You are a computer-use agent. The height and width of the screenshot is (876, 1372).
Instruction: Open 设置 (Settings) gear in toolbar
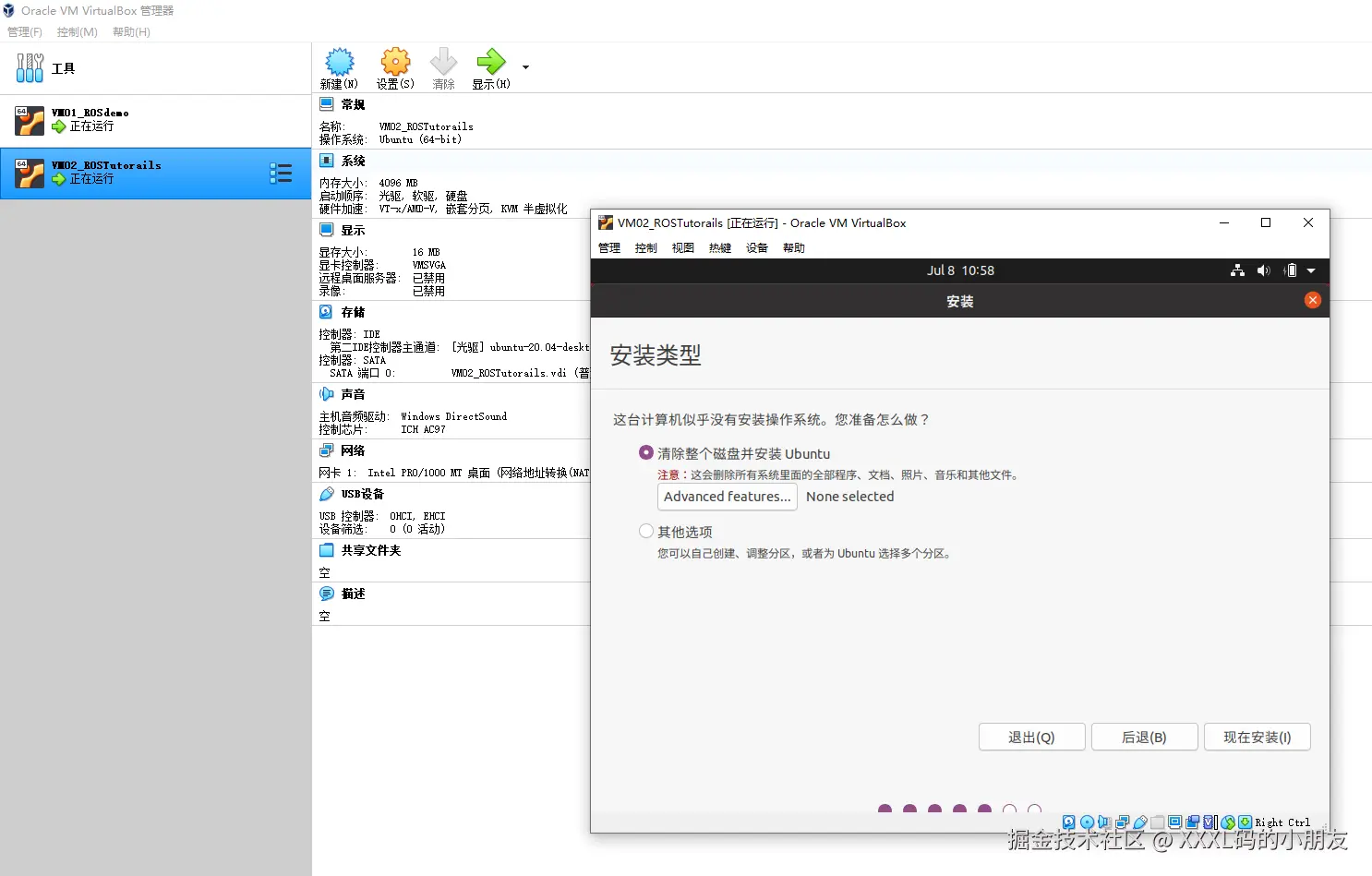tap(395, 62)
